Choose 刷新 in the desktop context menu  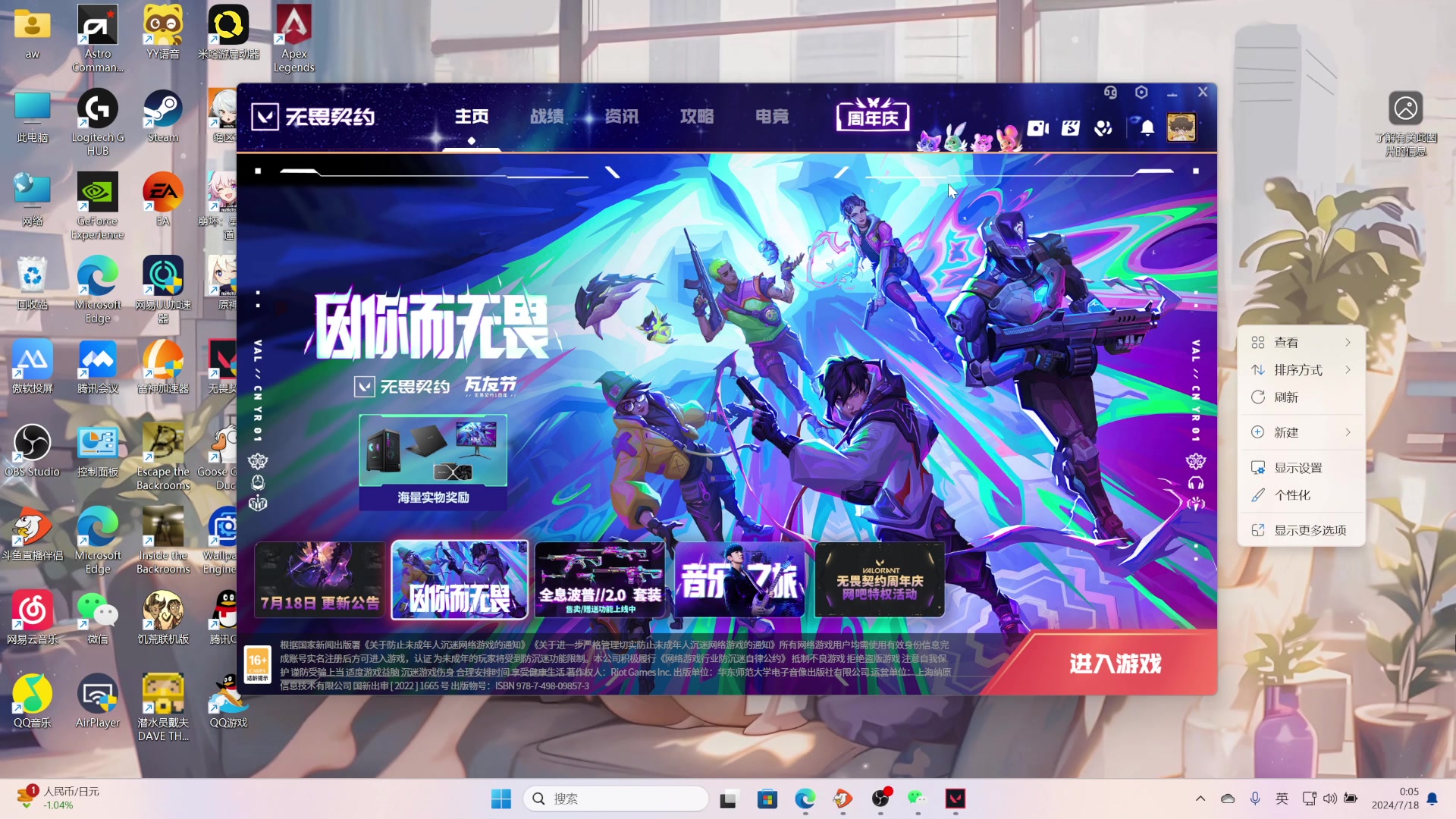pos(1301,397)
